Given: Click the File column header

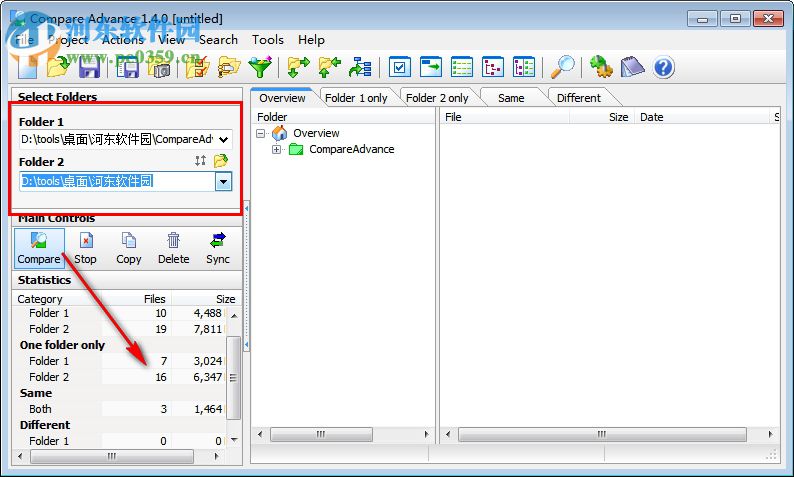Looking at the screenshot, I should click(504, 117).
